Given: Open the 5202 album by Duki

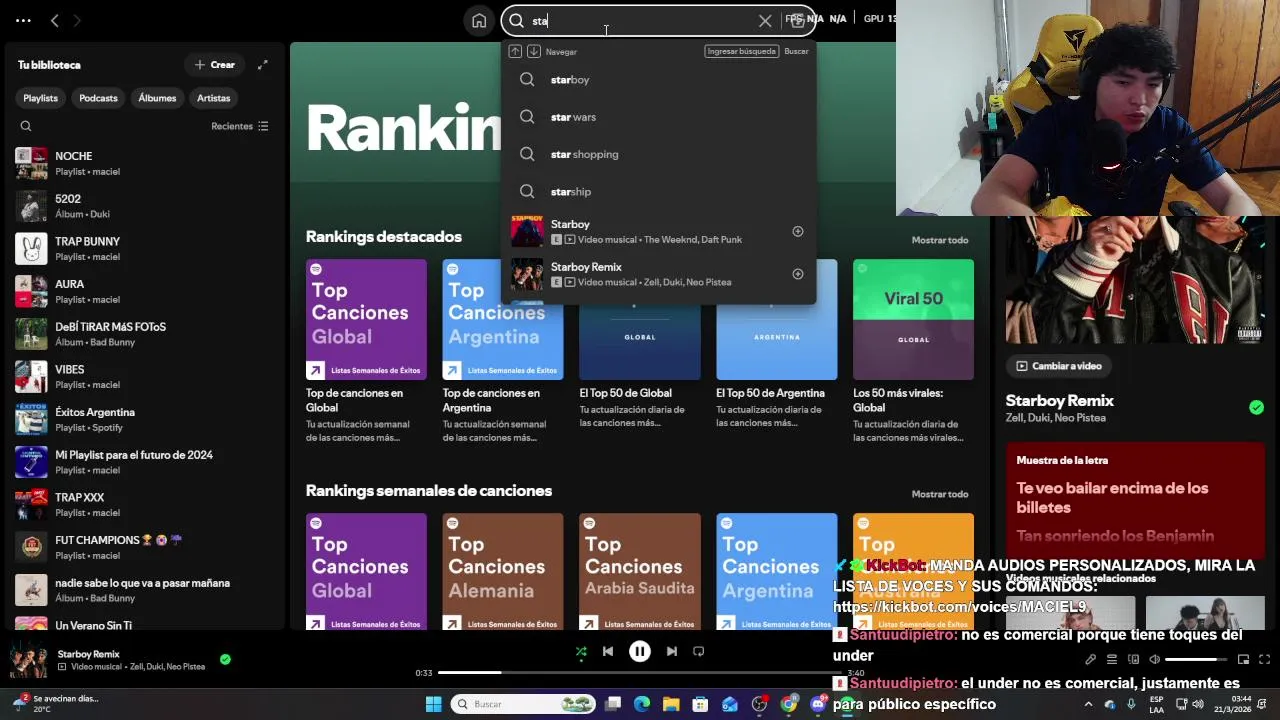Looking at the screenshot, I should point(145,206).
